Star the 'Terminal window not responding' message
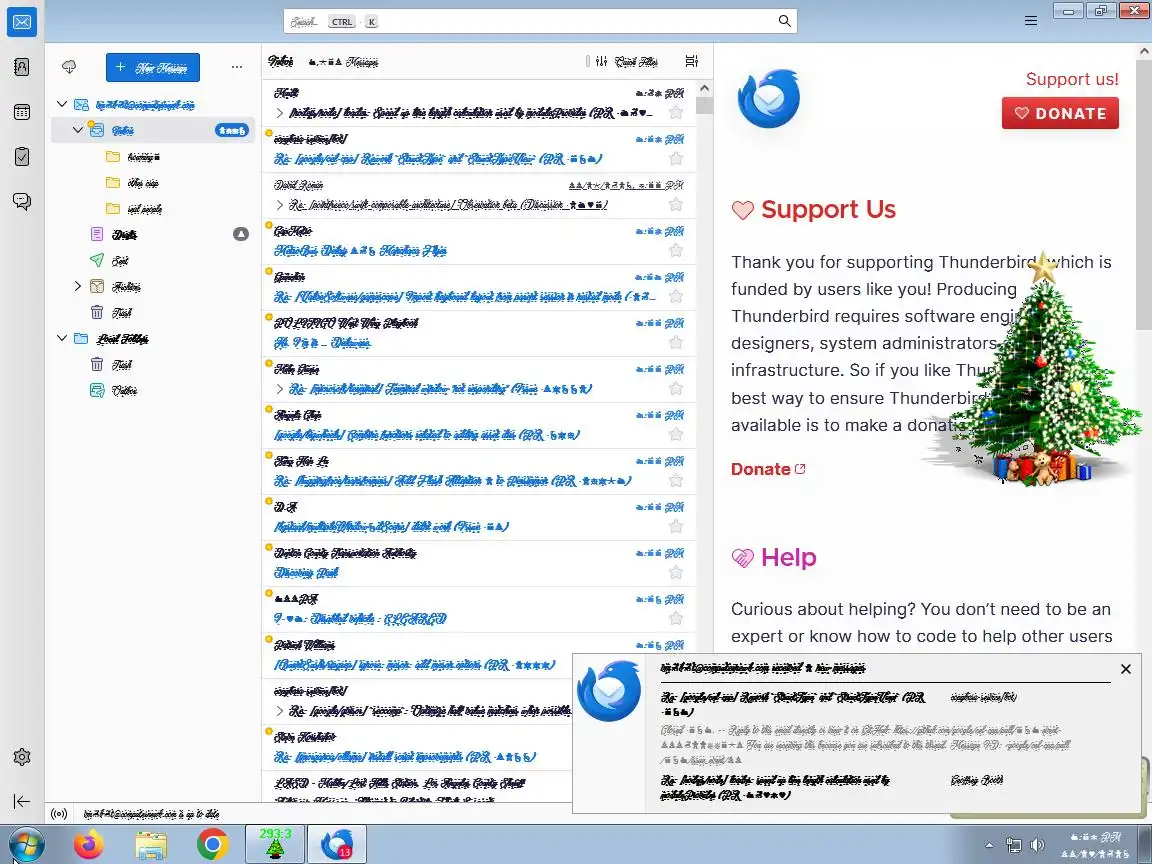Screen dimensions: 1152x864 click(x=676, y=389)
